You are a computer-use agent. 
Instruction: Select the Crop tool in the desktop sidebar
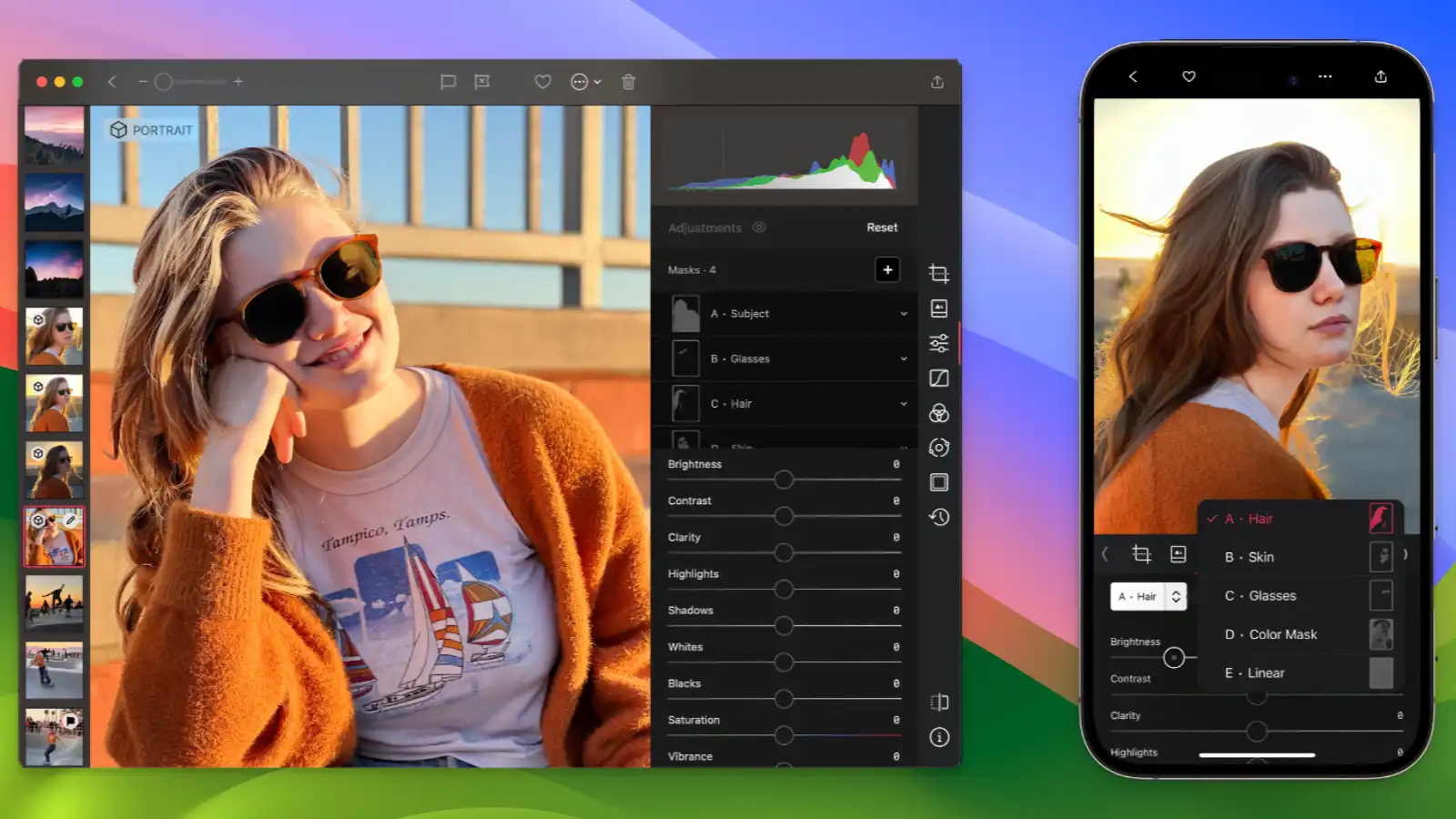pyautogui.click(x=939, y=274)
